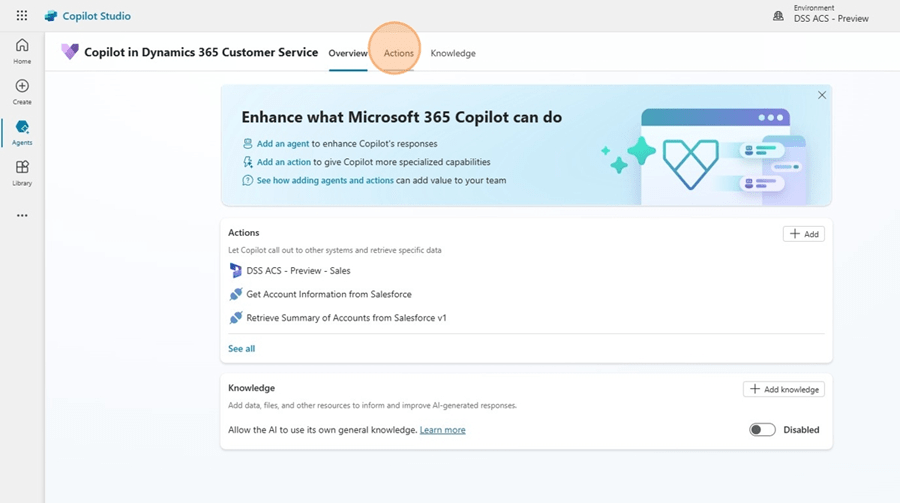Select Agents in the left sidebar
The height and width of the screenshot is (503, 900).
tap(22, 132)
